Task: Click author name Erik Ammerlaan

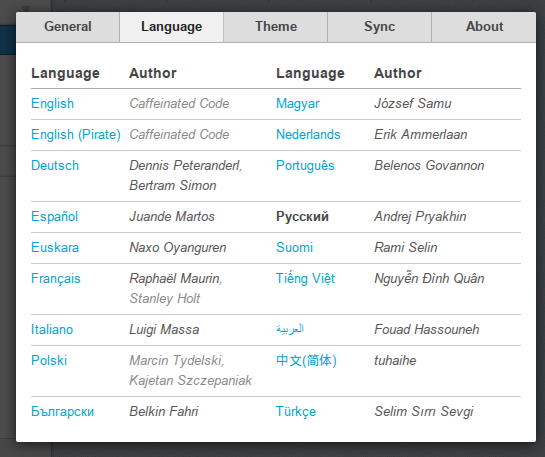Action: click(421, 134)
